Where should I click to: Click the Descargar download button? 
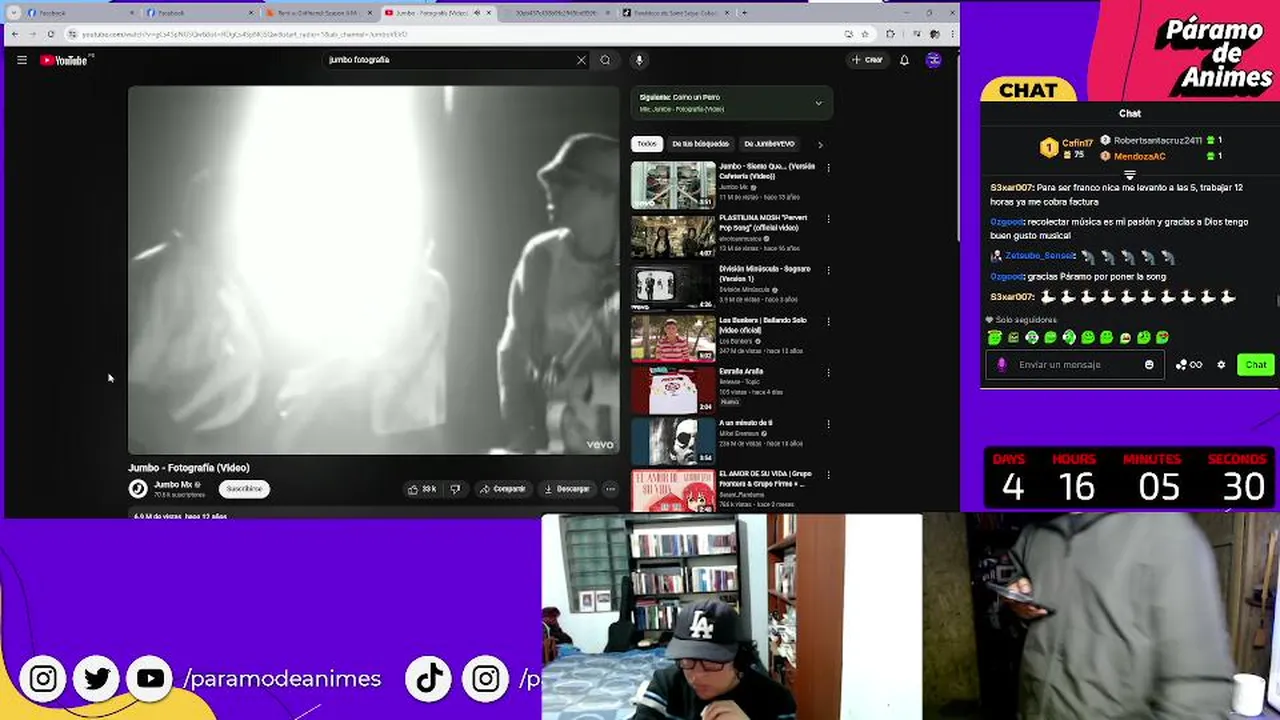coord(566,489)
